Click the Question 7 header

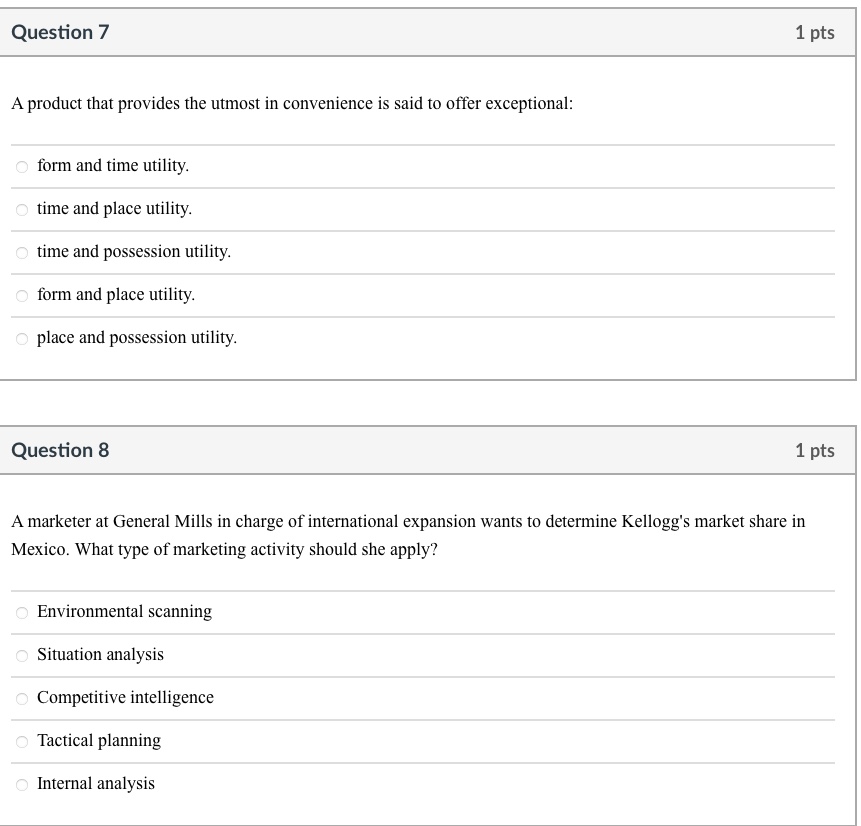(x=62, y=32)
